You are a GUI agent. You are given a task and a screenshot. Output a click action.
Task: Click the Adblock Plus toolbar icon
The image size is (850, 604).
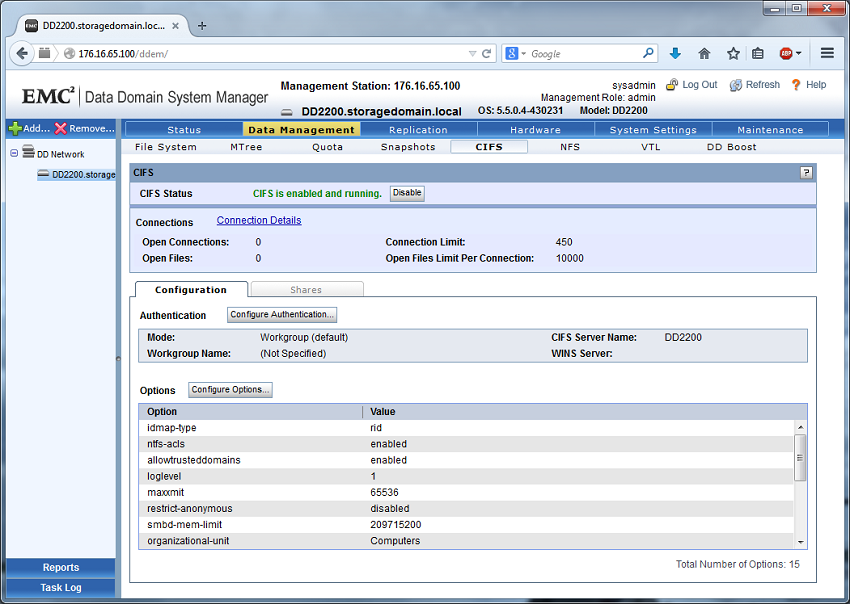pos(786,53)
